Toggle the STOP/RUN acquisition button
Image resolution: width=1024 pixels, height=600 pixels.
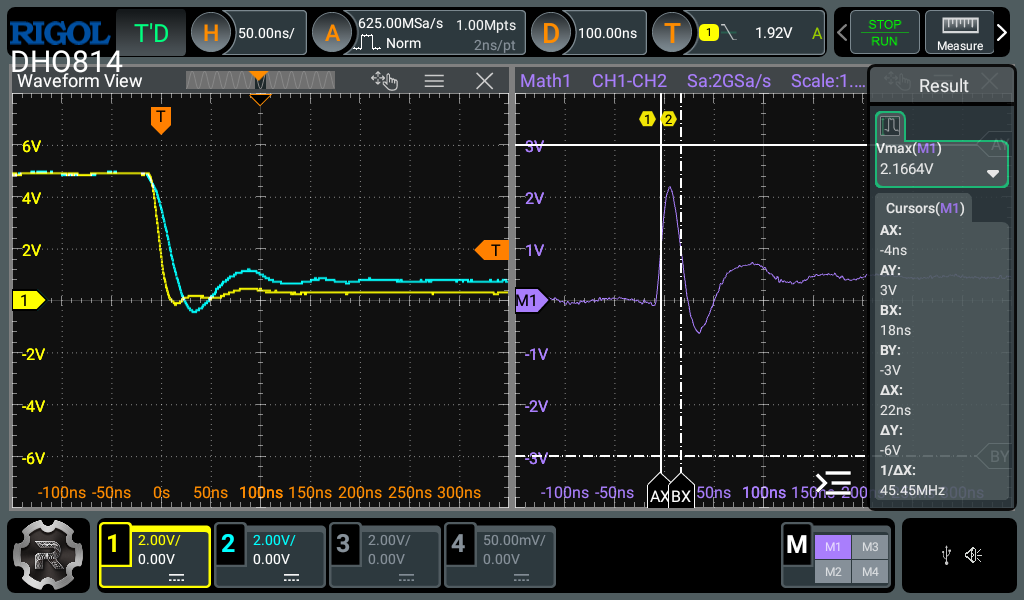click(x=883, y=33)
